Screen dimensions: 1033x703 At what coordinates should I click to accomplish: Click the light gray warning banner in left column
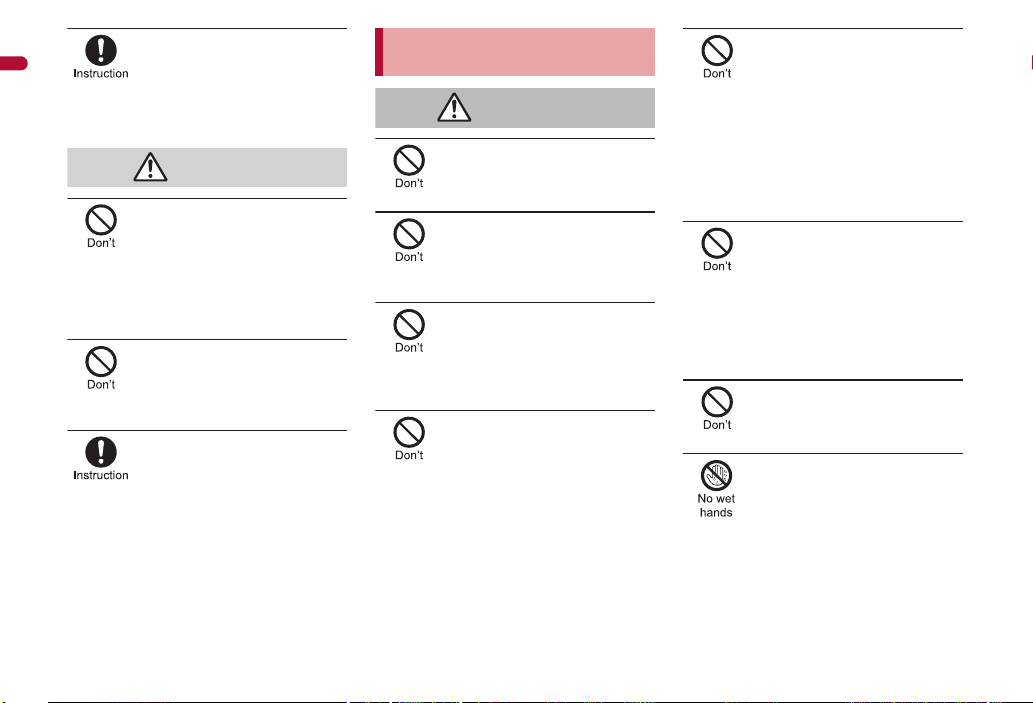(x=207, y=167)
